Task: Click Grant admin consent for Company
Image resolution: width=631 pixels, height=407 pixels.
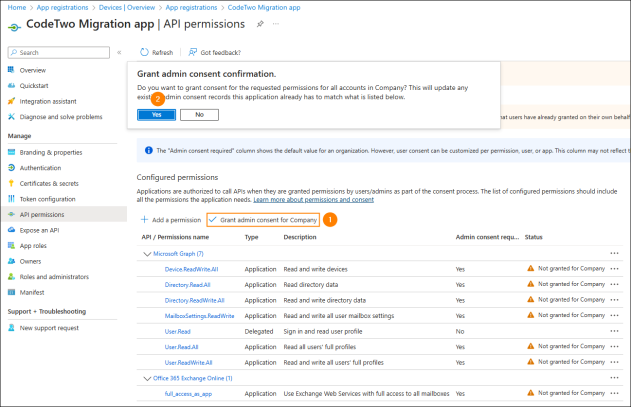Action: tap(263, 220)
